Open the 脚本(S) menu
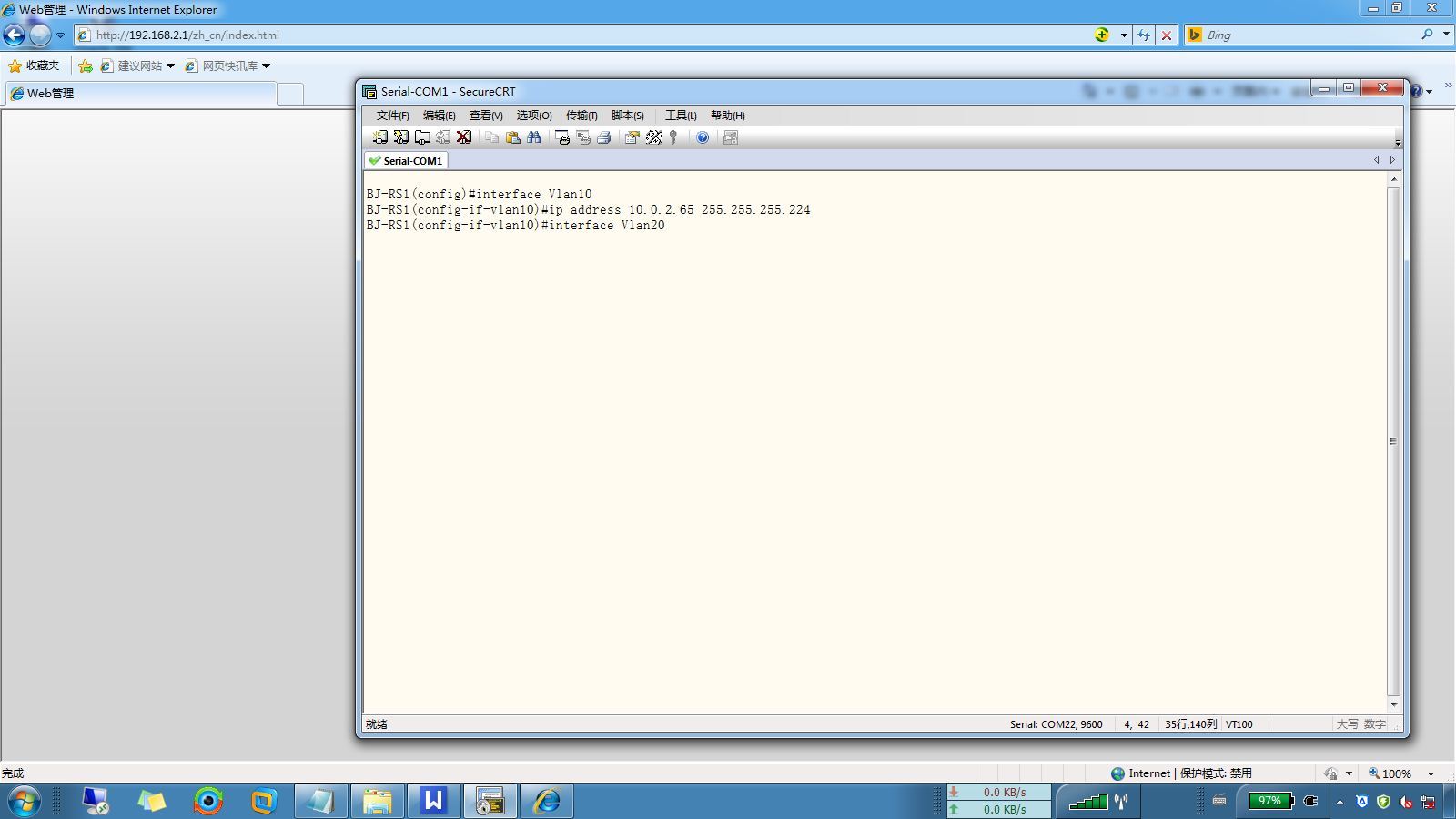1456x819 pixels. point(628,116)
